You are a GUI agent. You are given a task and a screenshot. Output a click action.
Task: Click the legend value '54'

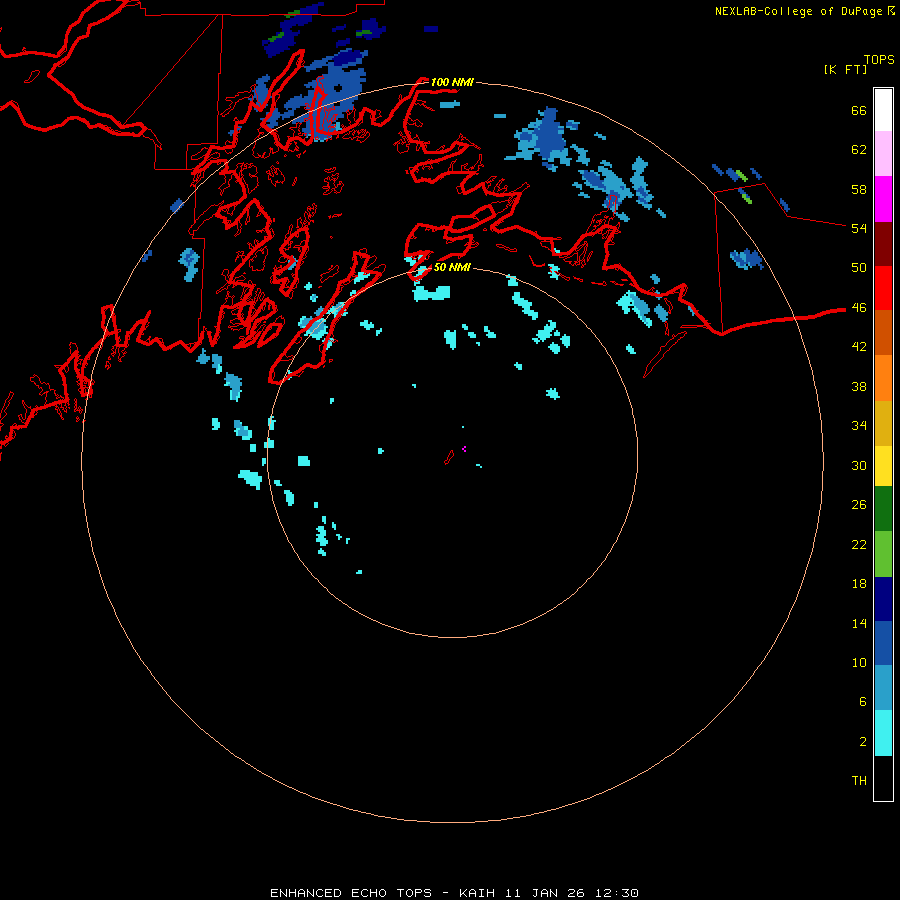[859, 228]
